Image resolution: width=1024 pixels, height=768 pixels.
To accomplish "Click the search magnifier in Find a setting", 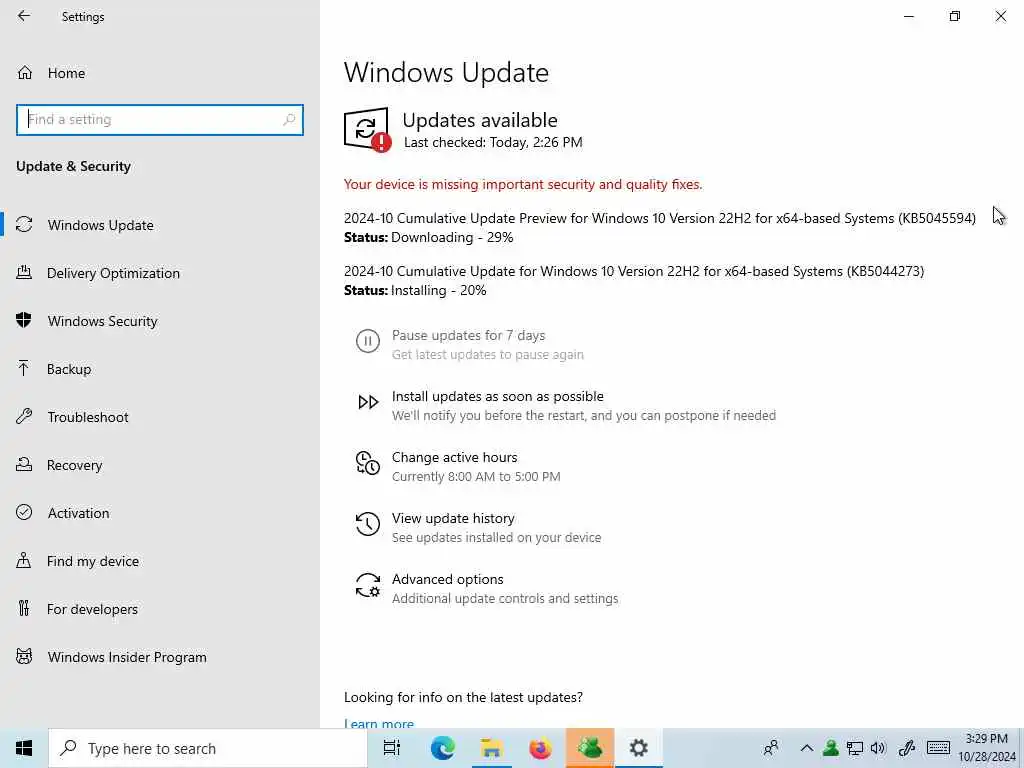I will point(289,120).
